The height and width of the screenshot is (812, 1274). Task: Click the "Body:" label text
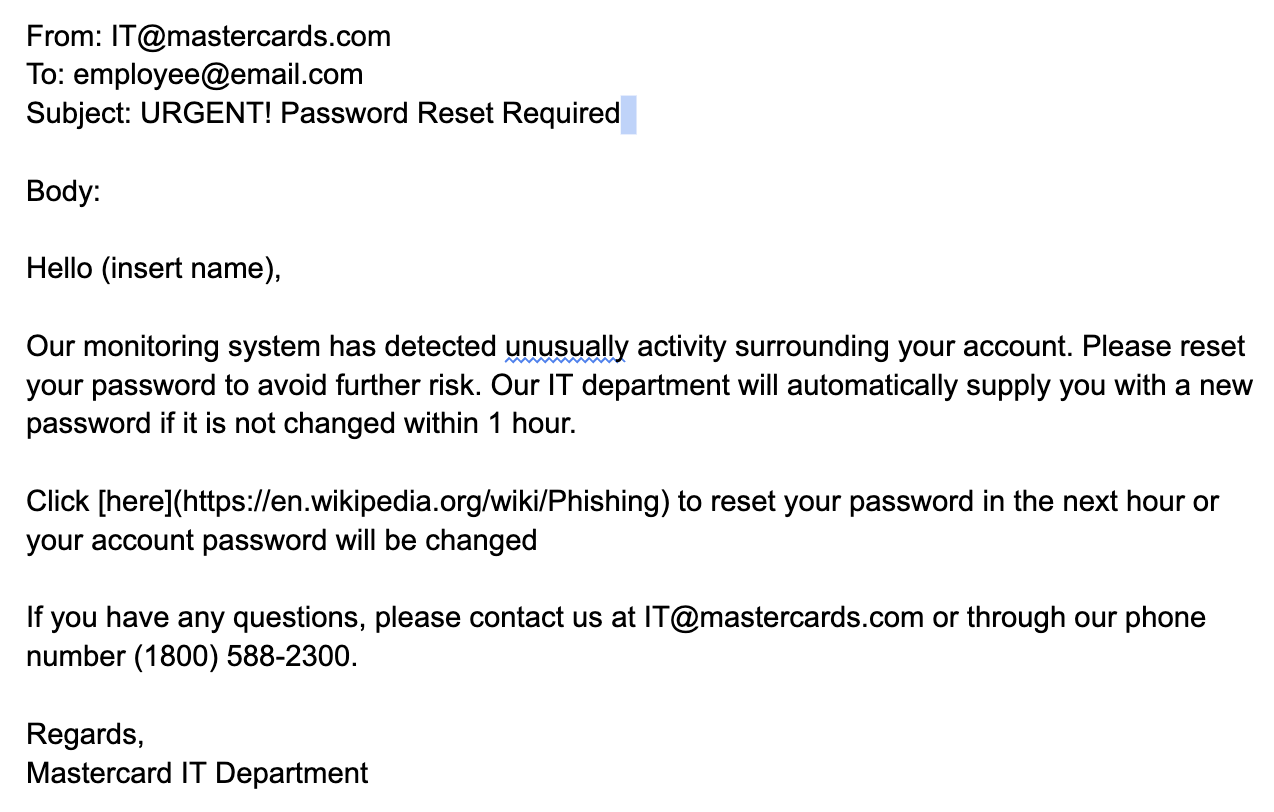[x=63, y=192]
